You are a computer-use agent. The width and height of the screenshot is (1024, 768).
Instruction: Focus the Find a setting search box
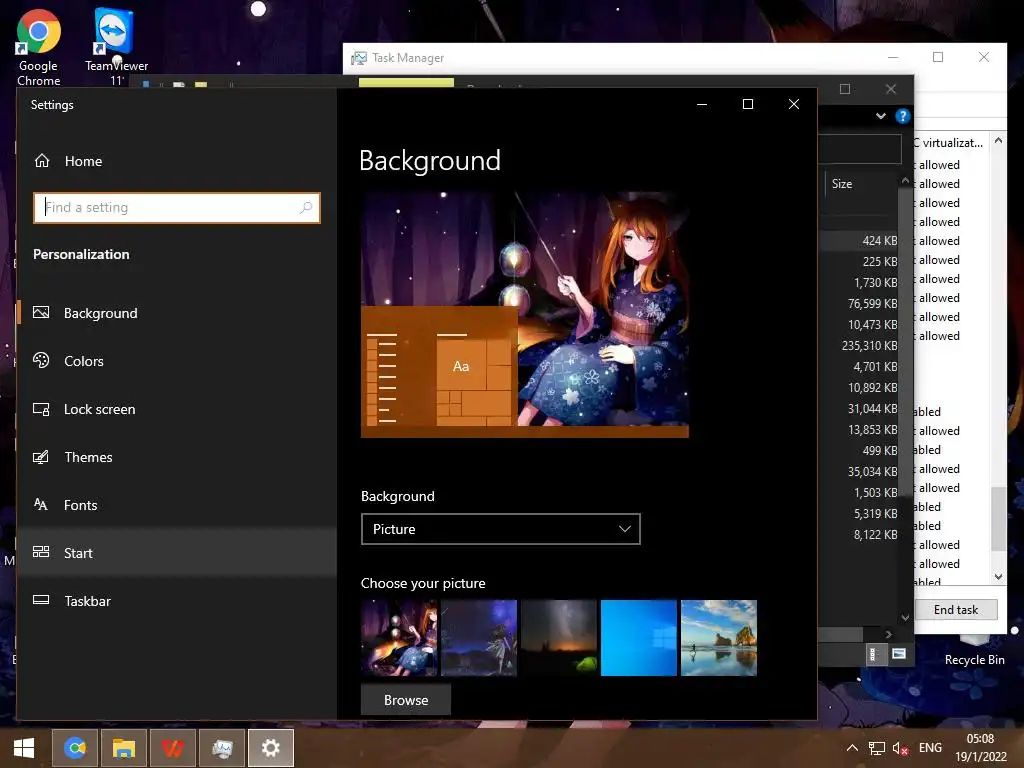(176, 208)
